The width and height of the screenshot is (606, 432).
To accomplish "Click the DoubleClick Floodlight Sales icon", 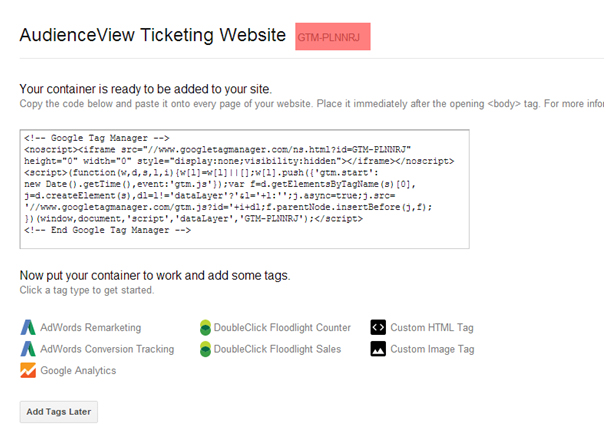I will (205, 349).
